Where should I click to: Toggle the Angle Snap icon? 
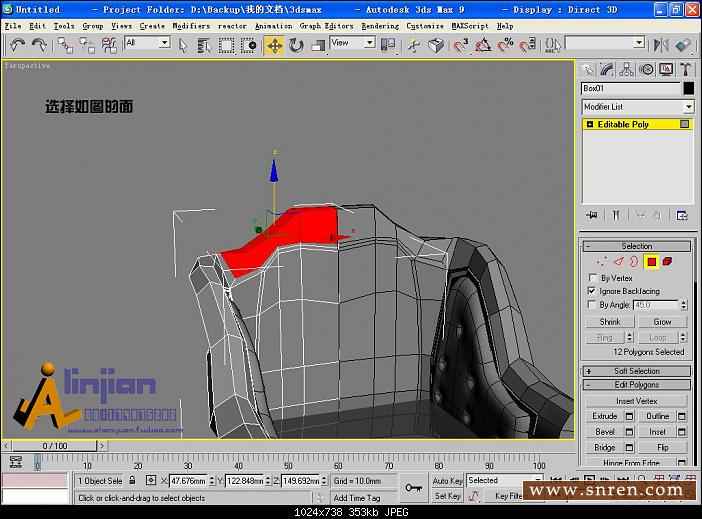pos(483,45)
